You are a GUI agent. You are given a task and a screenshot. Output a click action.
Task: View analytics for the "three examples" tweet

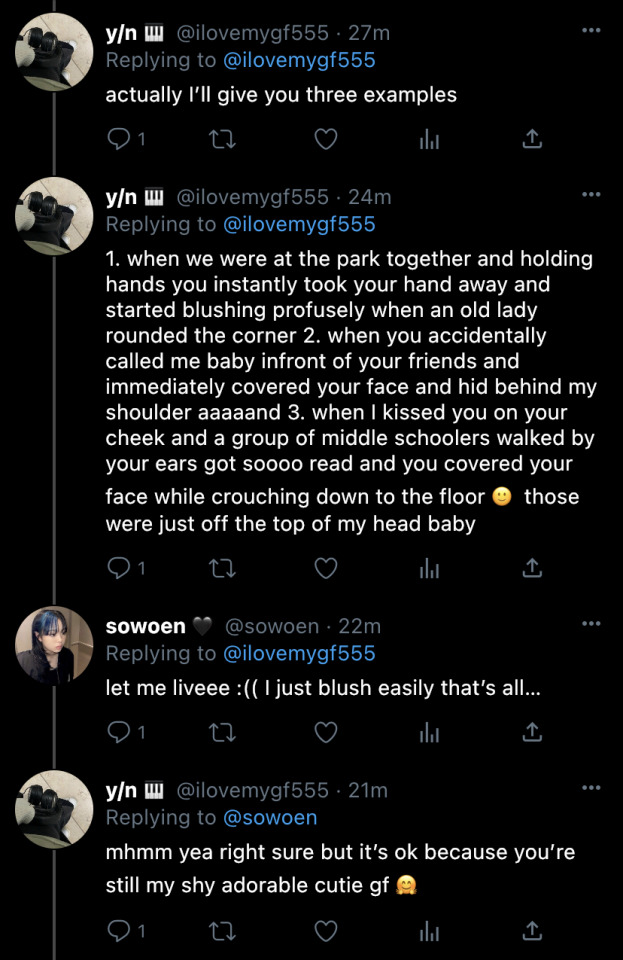coord(430,140)
